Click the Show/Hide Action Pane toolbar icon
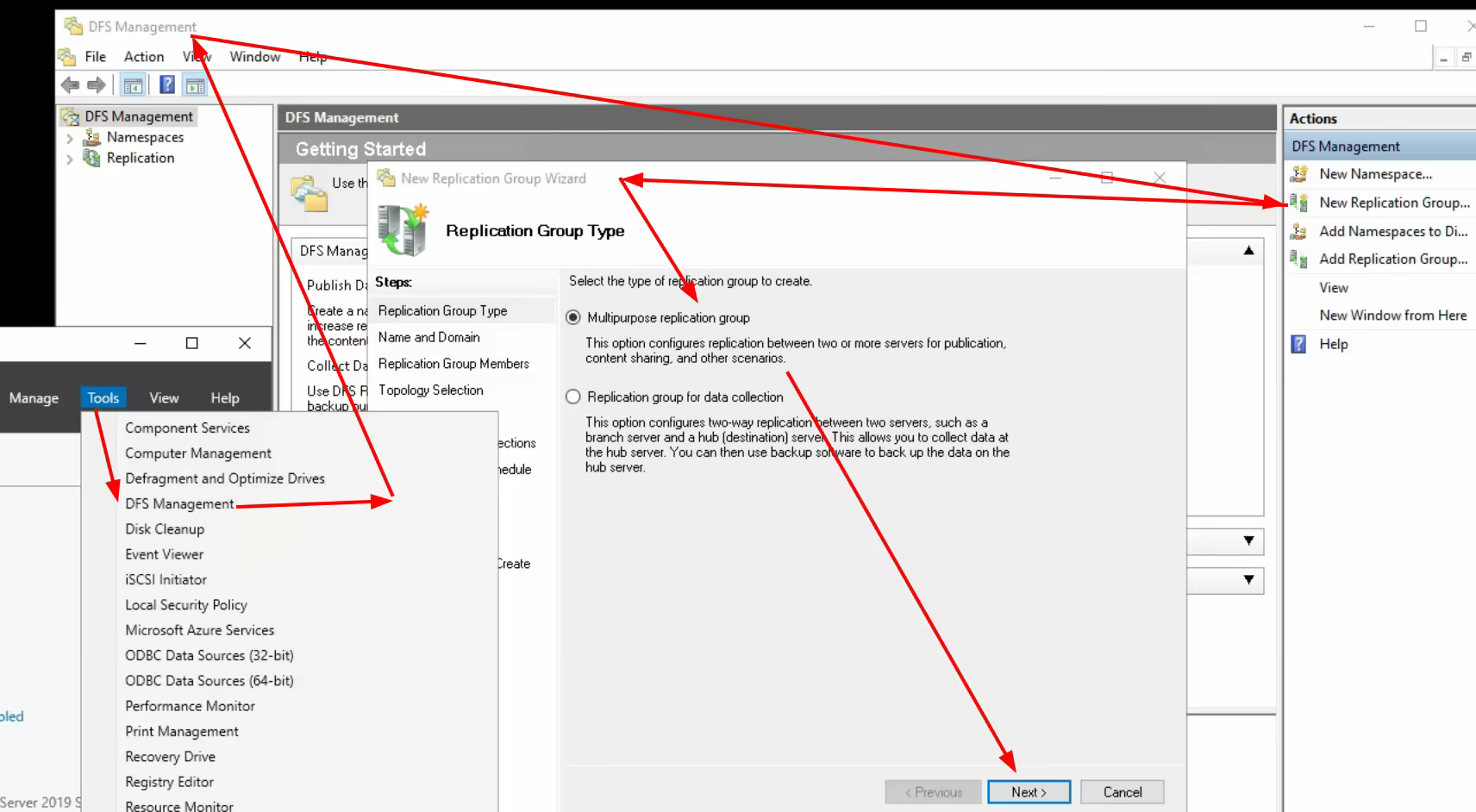The height and width of the screenshot is (812, 1476). click(x=196, y=84)
